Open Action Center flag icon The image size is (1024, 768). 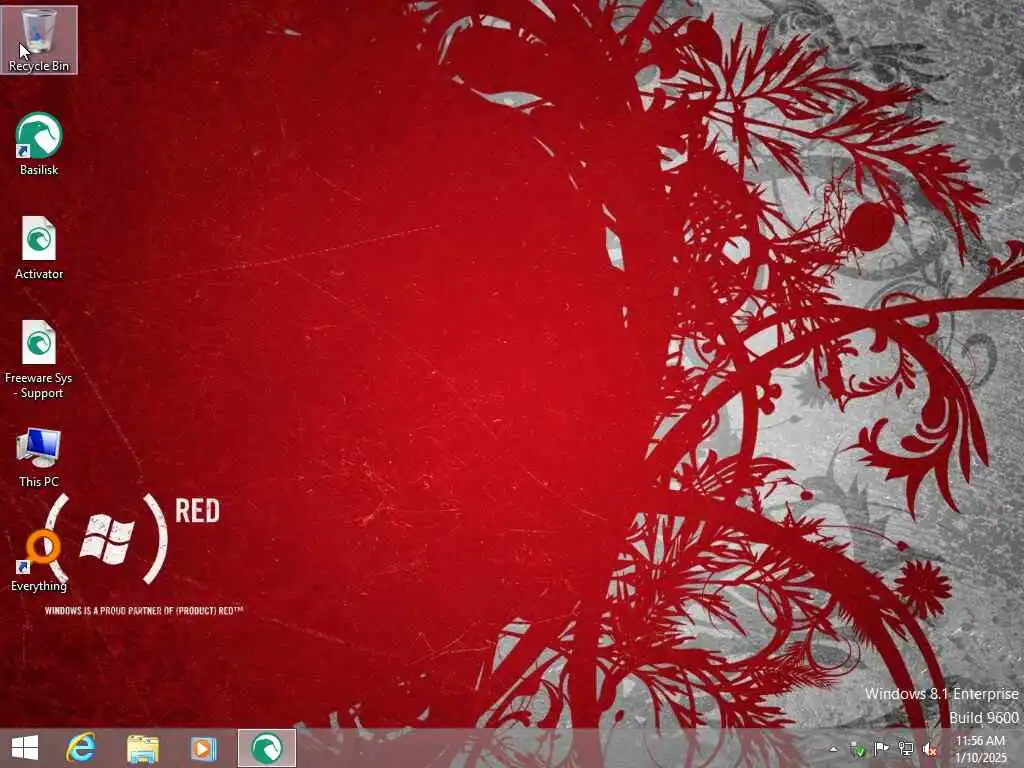[881, 748]
